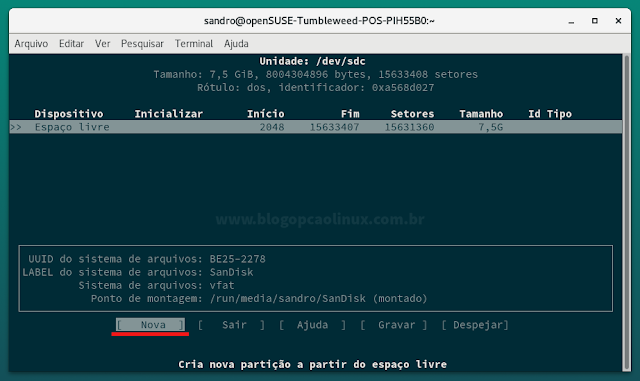Click the Unidade: /dev/sdc heading

(x=312, y=61)
